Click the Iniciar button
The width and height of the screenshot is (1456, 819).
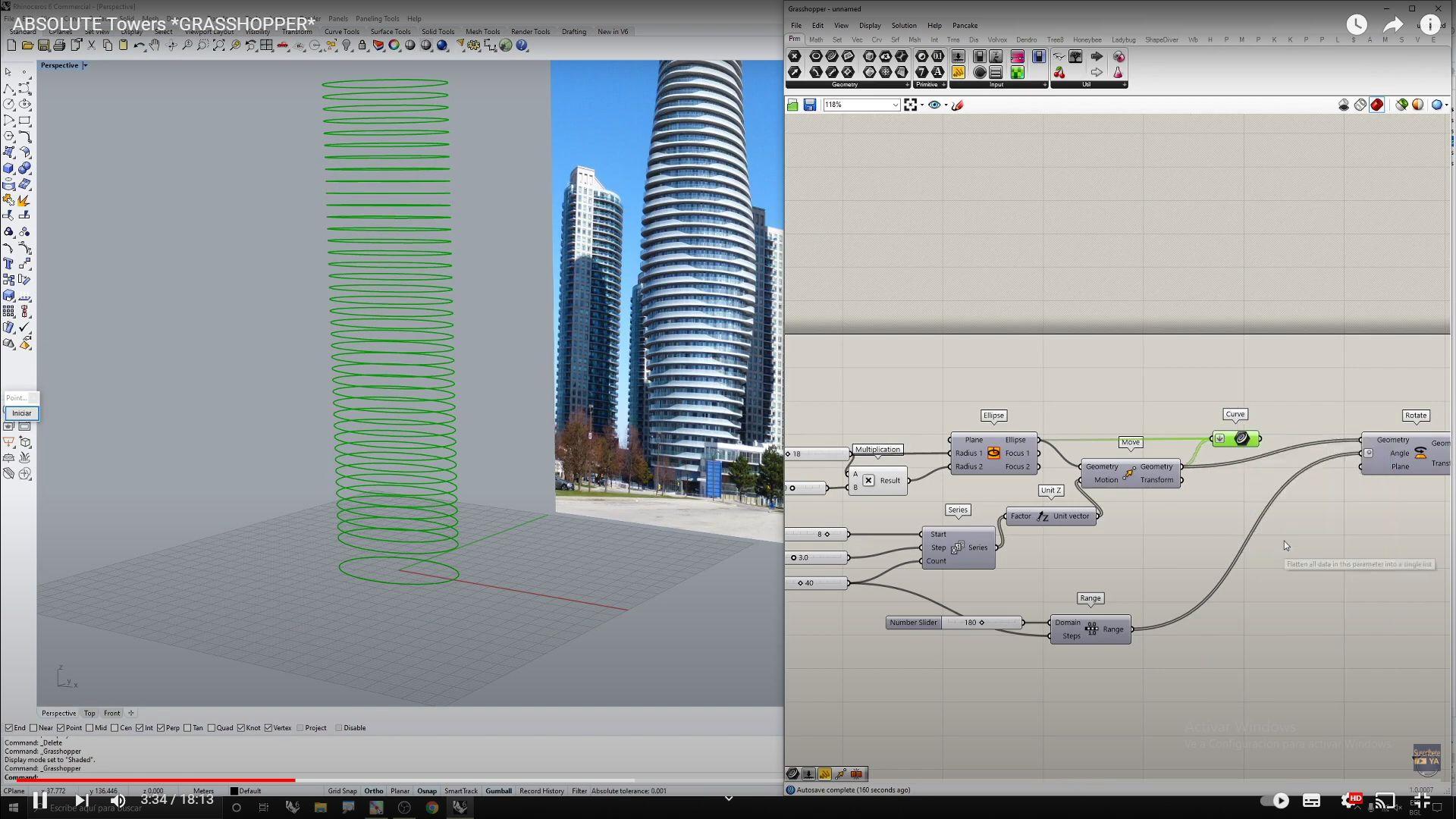pos(21,413)
